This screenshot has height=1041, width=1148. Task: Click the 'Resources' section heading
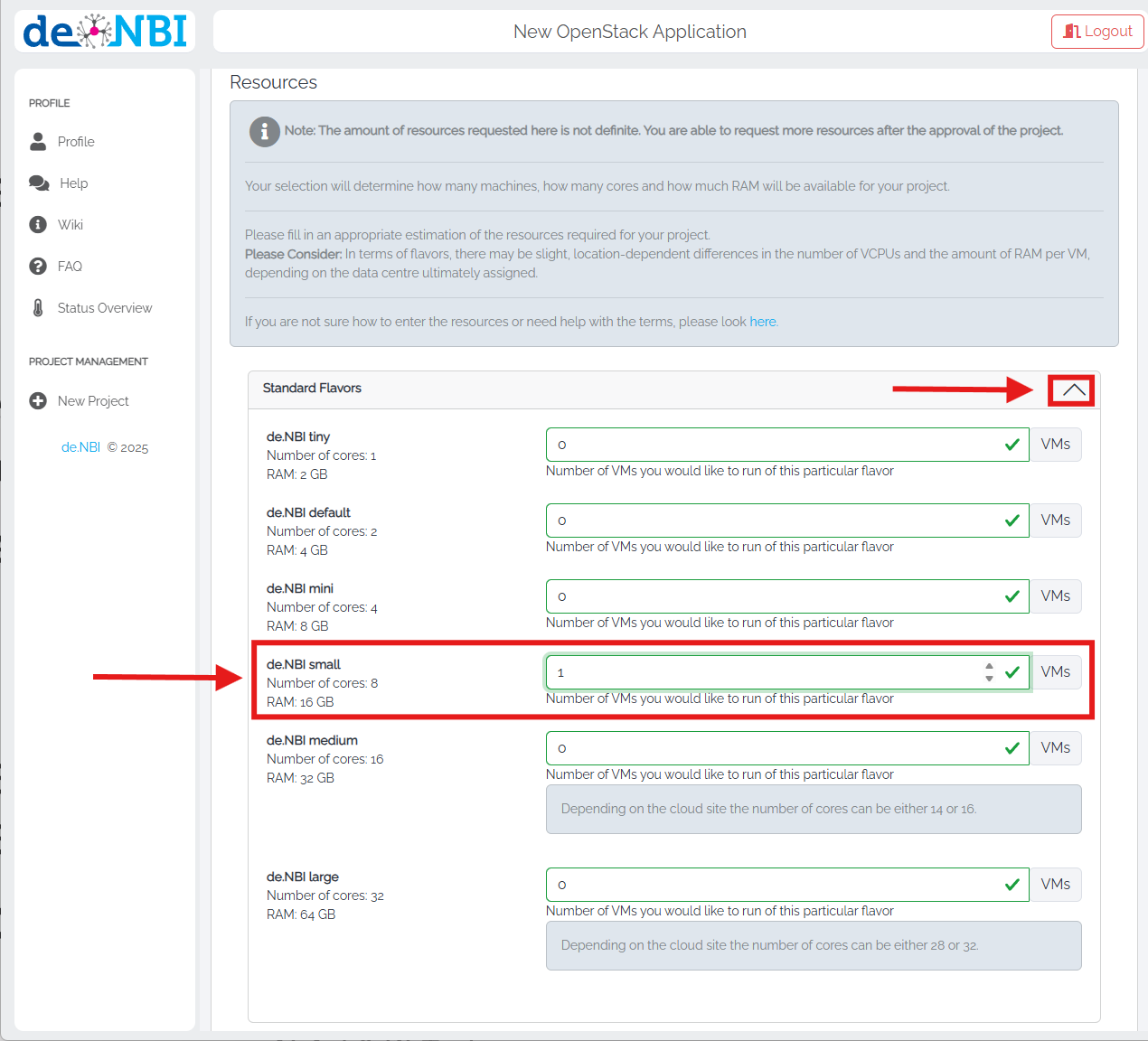click(x=274, y=82)
